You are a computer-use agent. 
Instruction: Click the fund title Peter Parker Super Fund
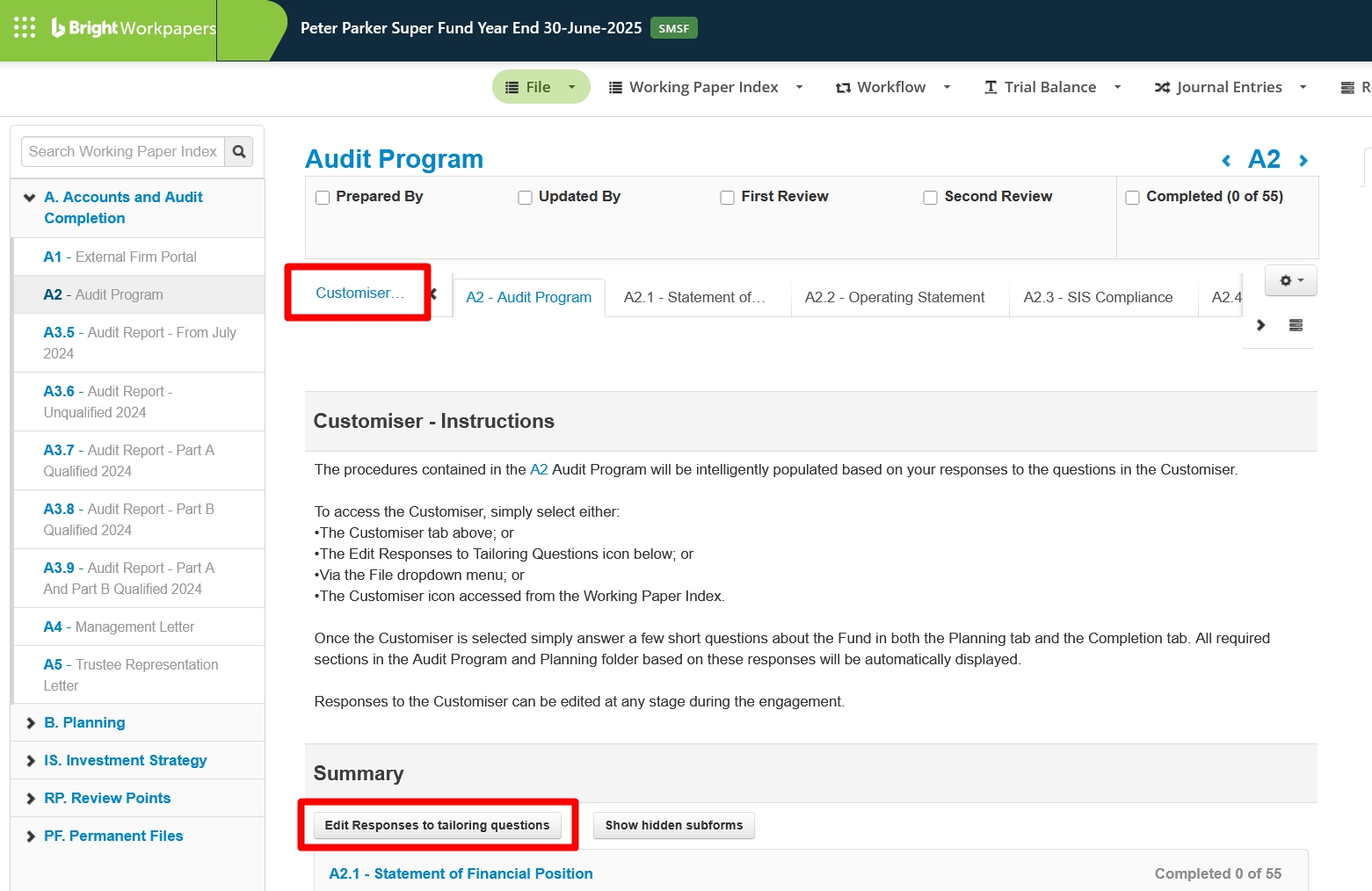point(471,28)
